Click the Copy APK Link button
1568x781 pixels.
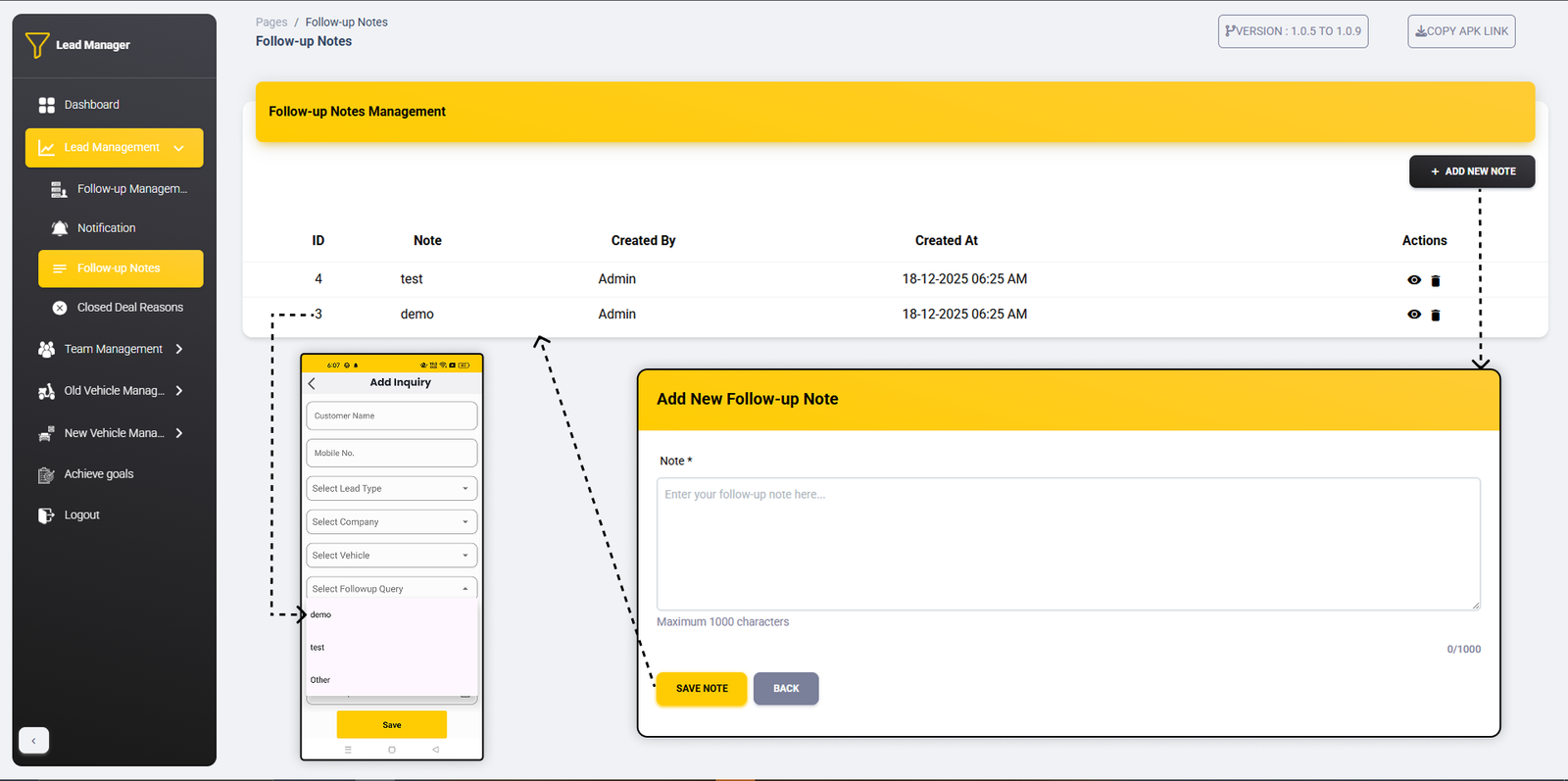(x=1460, y=31)
